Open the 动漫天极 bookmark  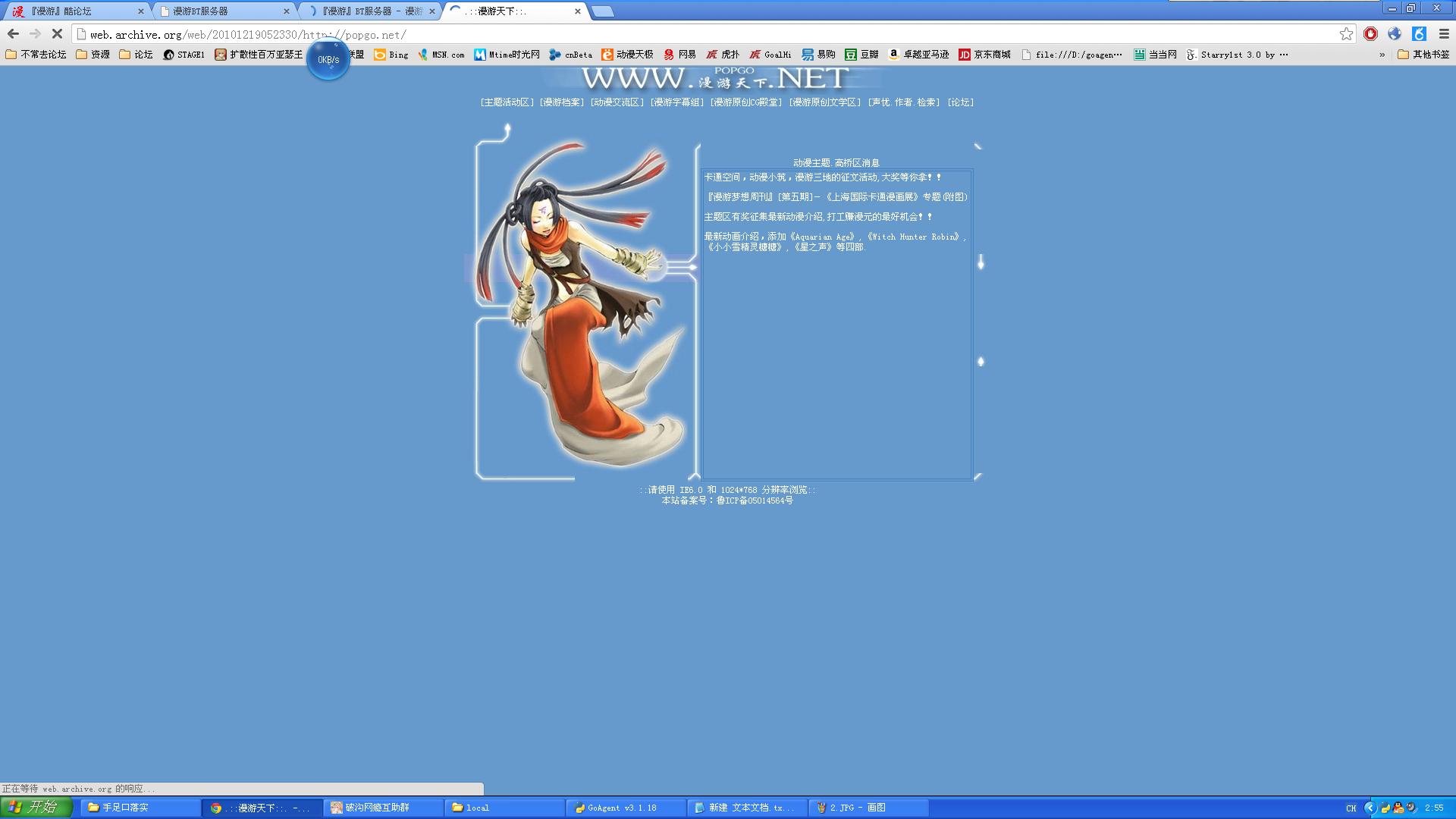coord(627,55)
